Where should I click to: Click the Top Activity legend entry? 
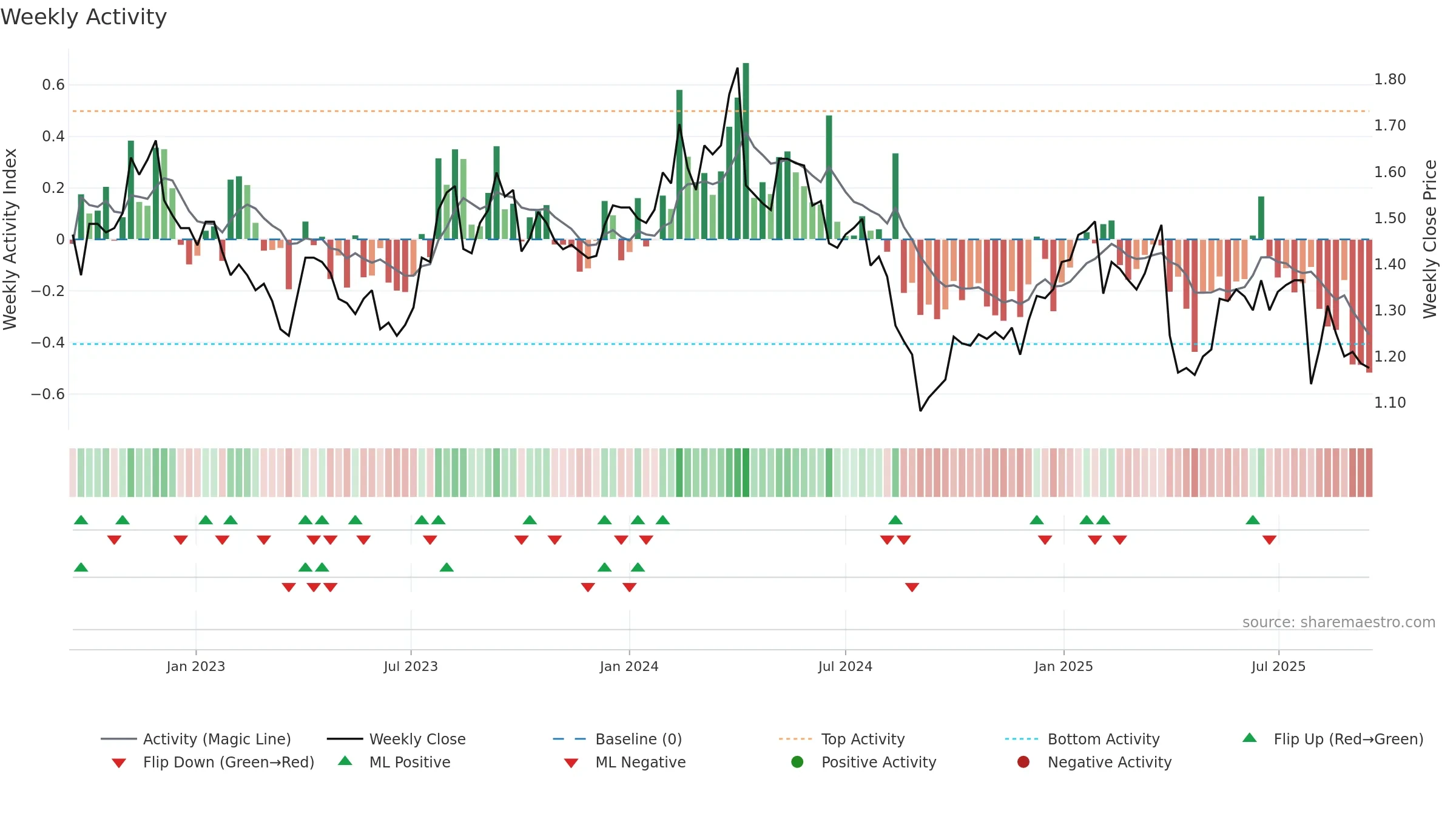click(x=841, y=739)
